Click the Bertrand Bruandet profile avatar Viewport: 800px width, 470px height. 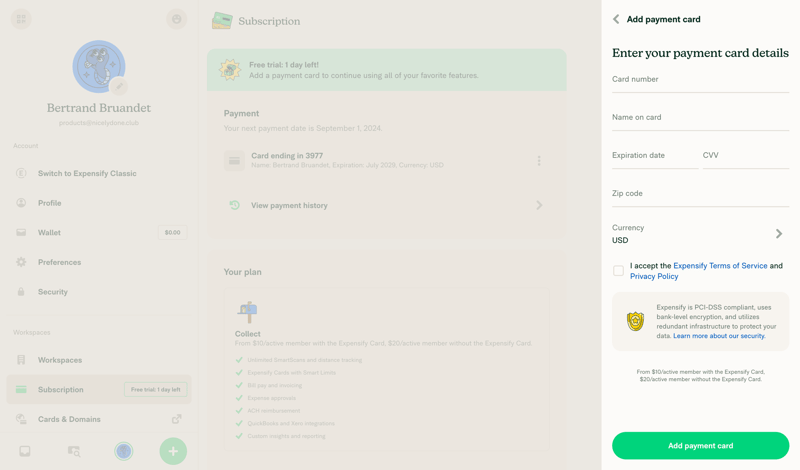(x=98, y=66)
